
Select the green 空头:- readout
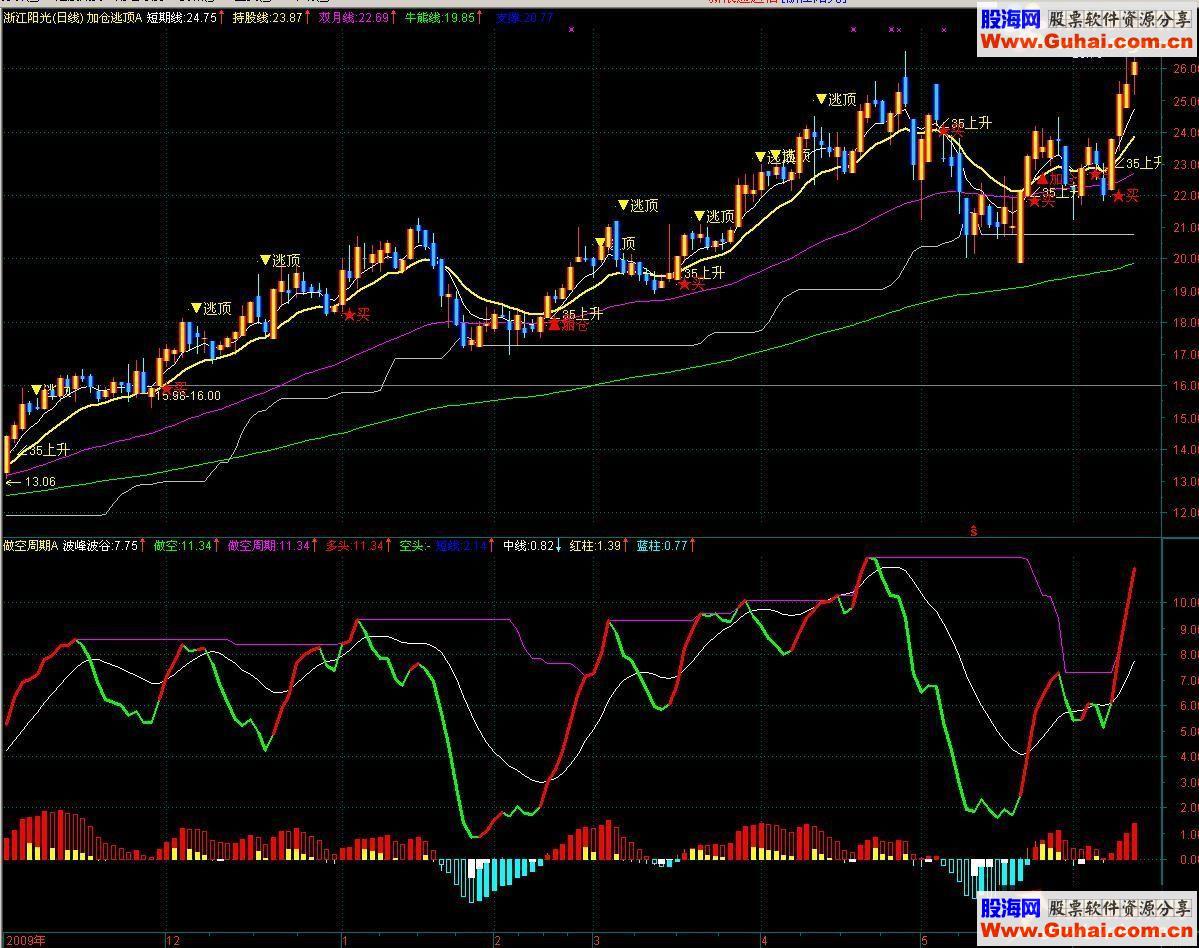click(x=414, y=546)
